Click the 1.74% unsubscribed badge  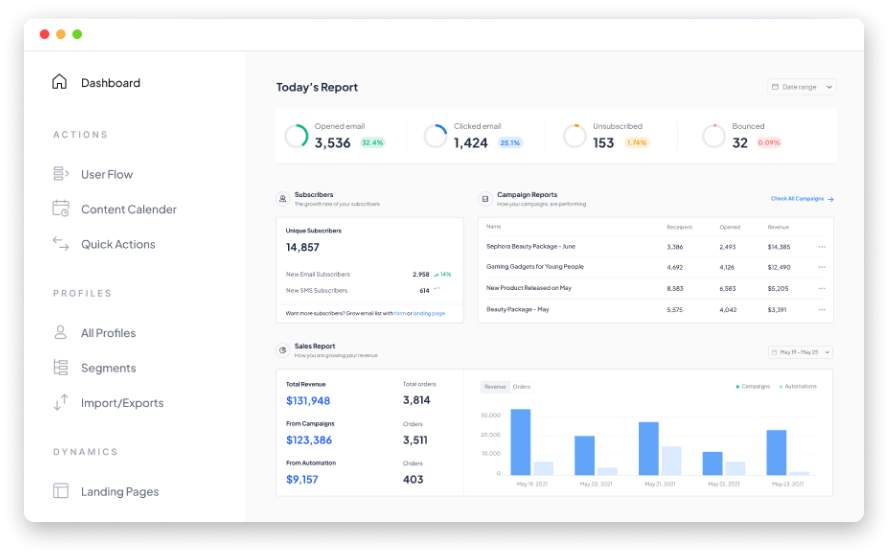637,143
